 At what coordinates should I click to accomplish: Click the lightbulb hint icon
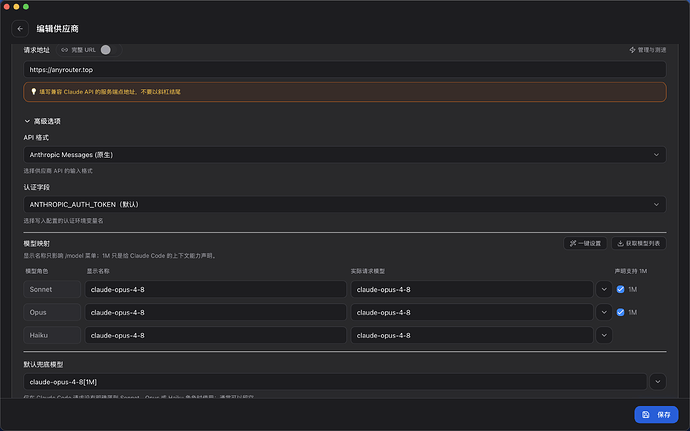[x=33, y=92]
